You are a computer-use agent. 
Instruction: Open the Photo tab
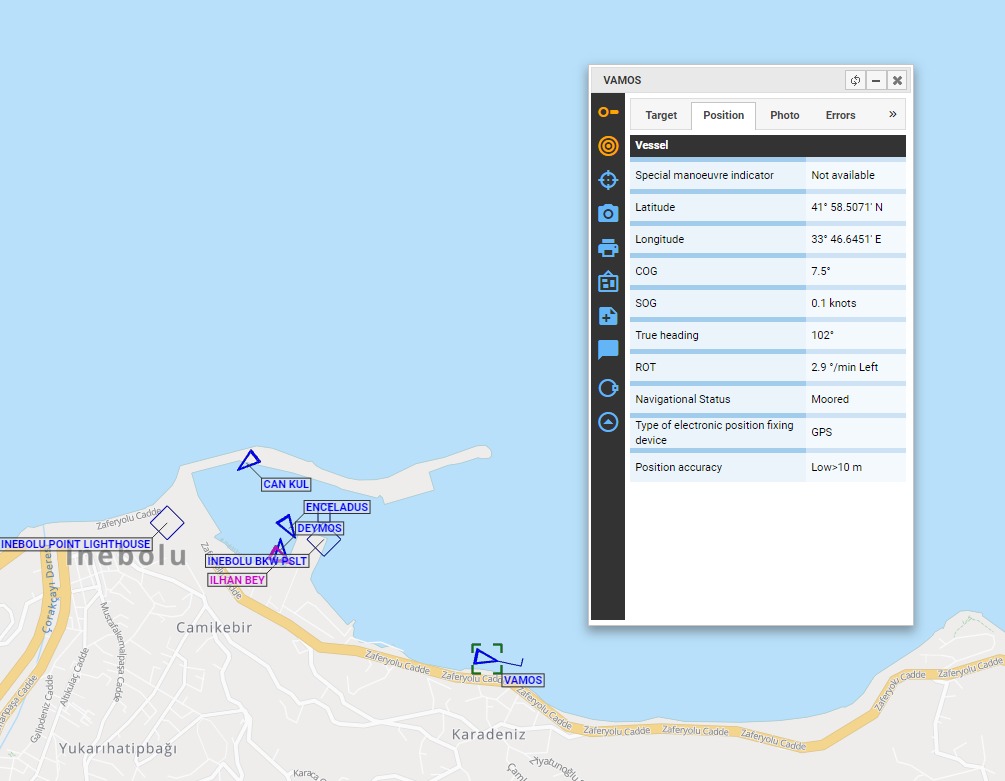[784, 115]
